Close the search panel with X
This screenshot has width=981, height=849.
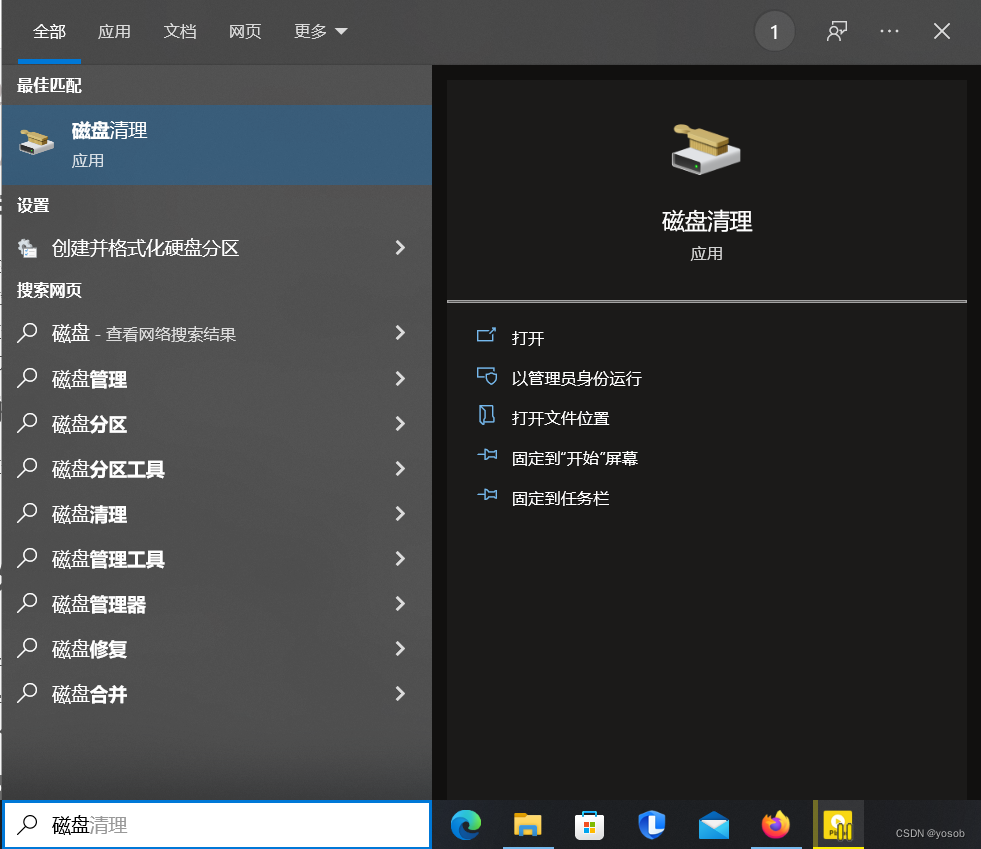[942, 31]
